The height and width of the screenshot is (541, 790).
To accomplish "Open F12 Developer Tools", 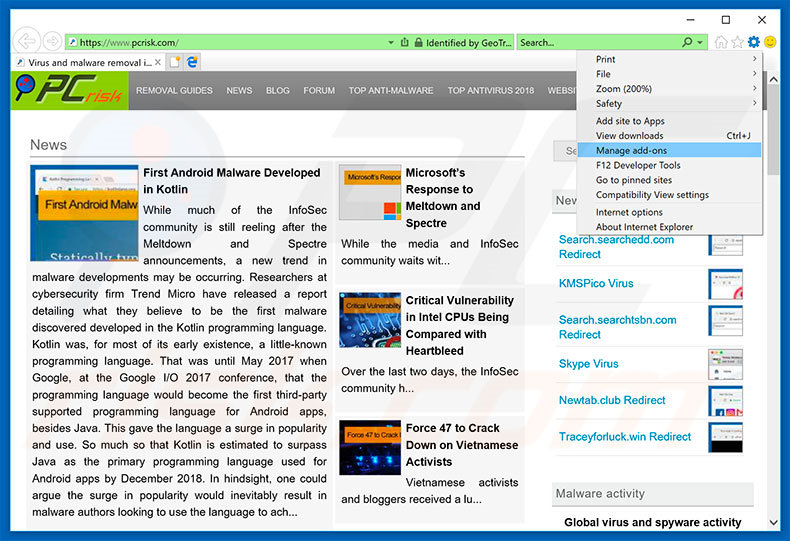I will point(670,165).
